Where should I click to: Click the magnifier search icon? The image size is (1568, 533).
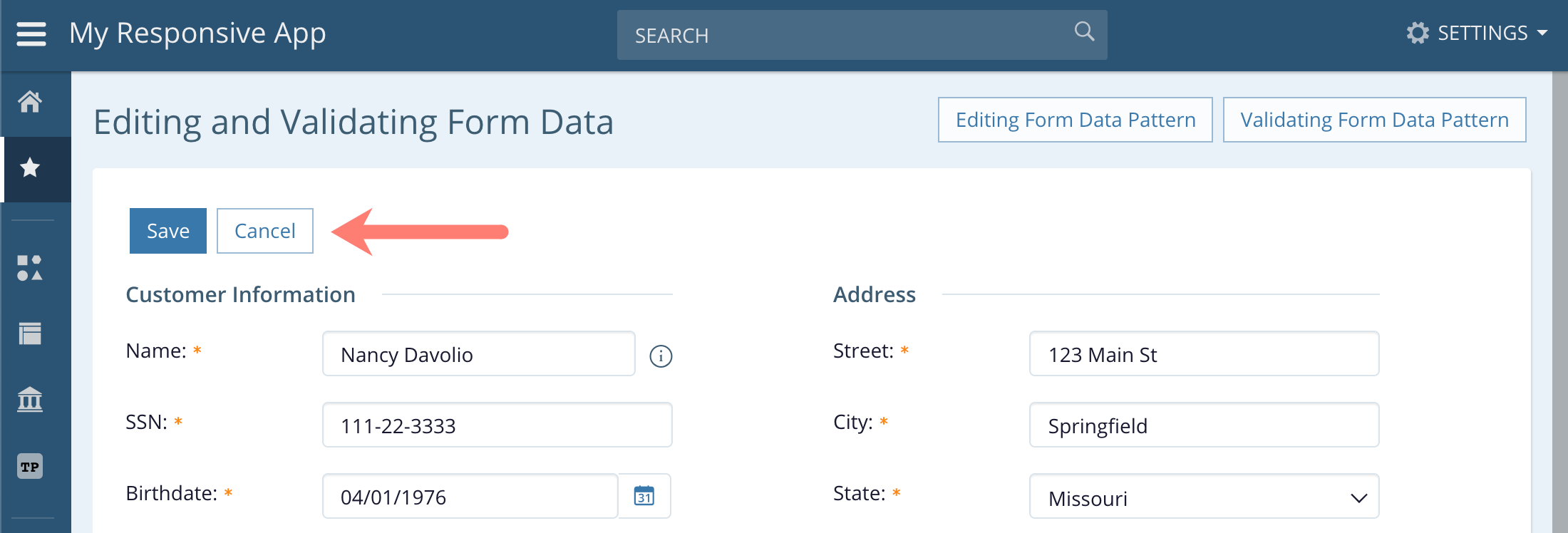[1084, 31]
